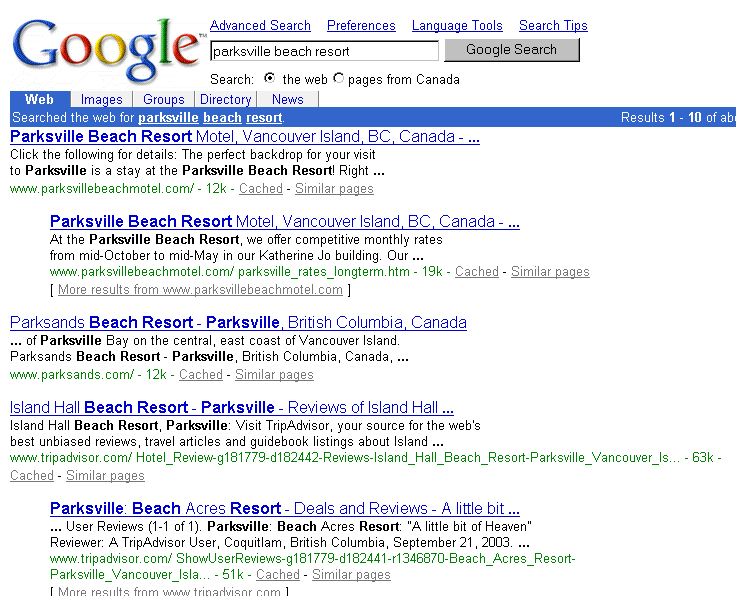736x596 pixels.
Task: Open Similar pages for parksvillebeachmotel.com 12k result
Action: (334, 189)
